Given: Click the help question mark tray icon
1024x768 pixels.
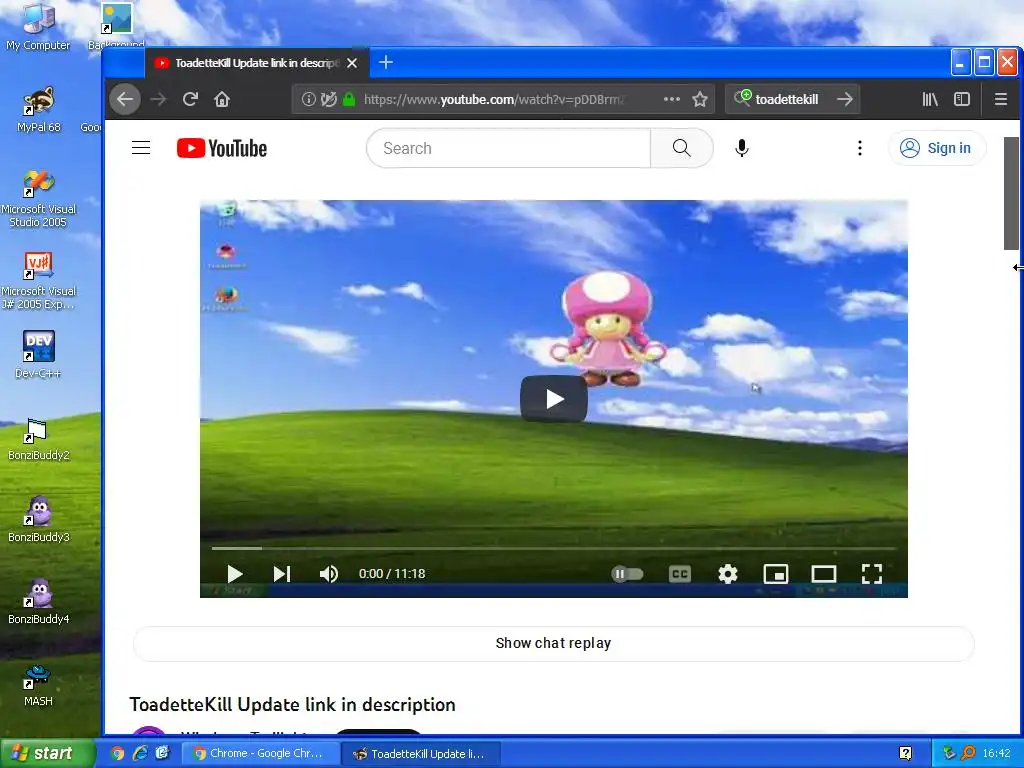Looking at the screenshot, I should tap(906, 753).
